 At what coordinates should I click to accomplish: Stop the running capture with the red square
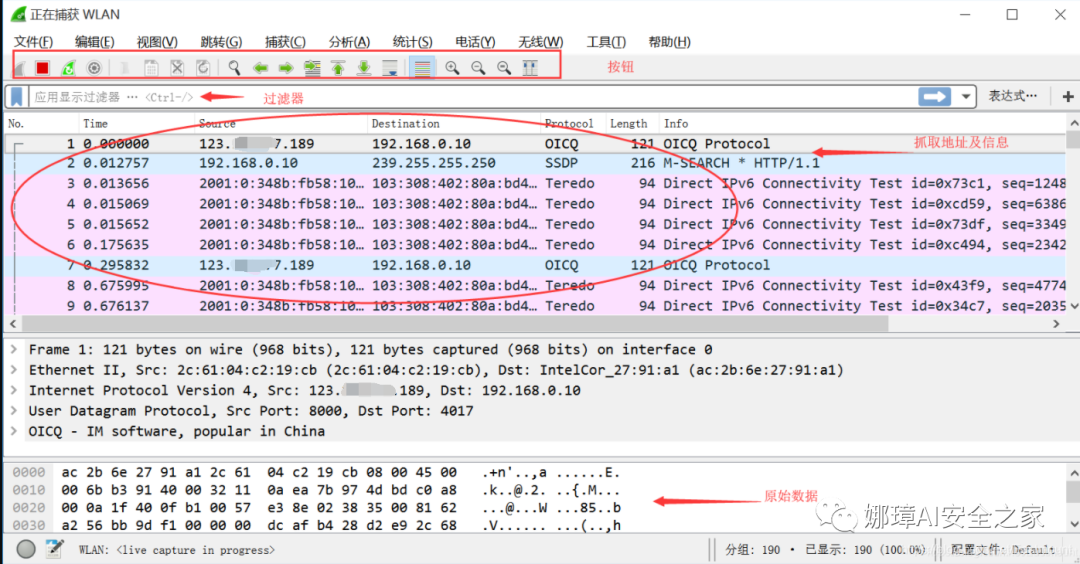(x=43, y=67)
